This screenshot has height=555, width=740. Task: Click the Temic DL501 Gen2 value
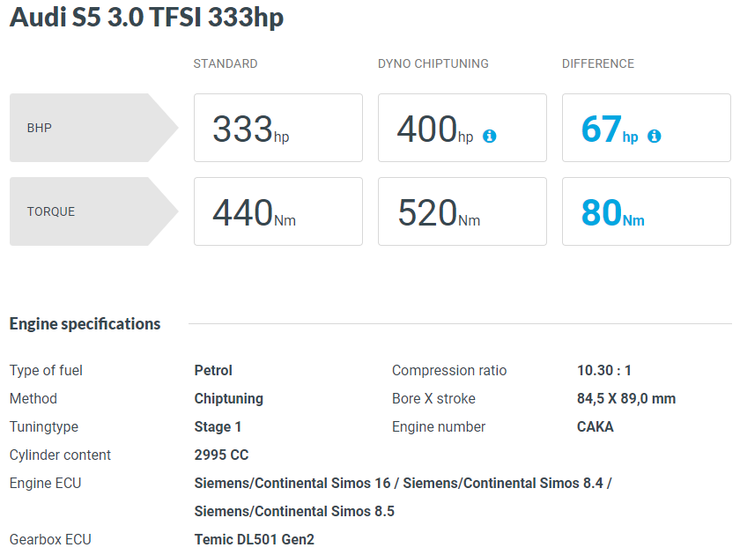tap(254, 539)
